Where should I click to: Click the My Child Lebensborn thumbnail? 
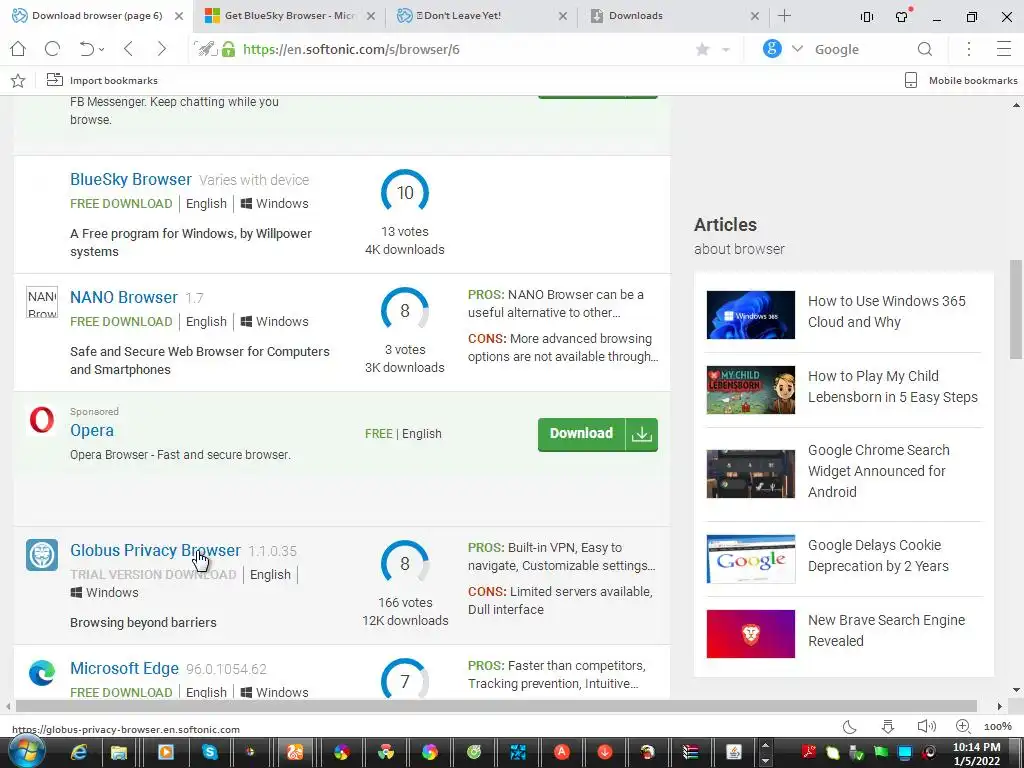(x=751, y=390)
